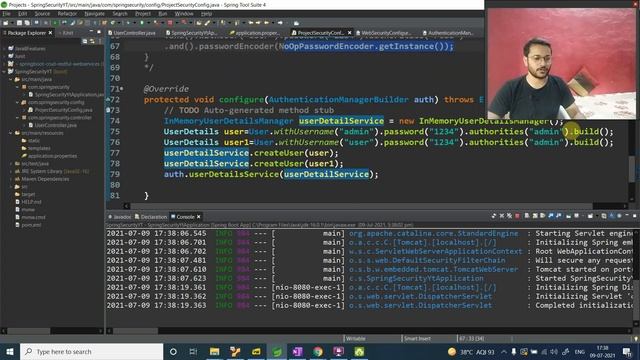Minimize the Package Explorer view
This screenshot has height=360, width=640.
(91, 32)
